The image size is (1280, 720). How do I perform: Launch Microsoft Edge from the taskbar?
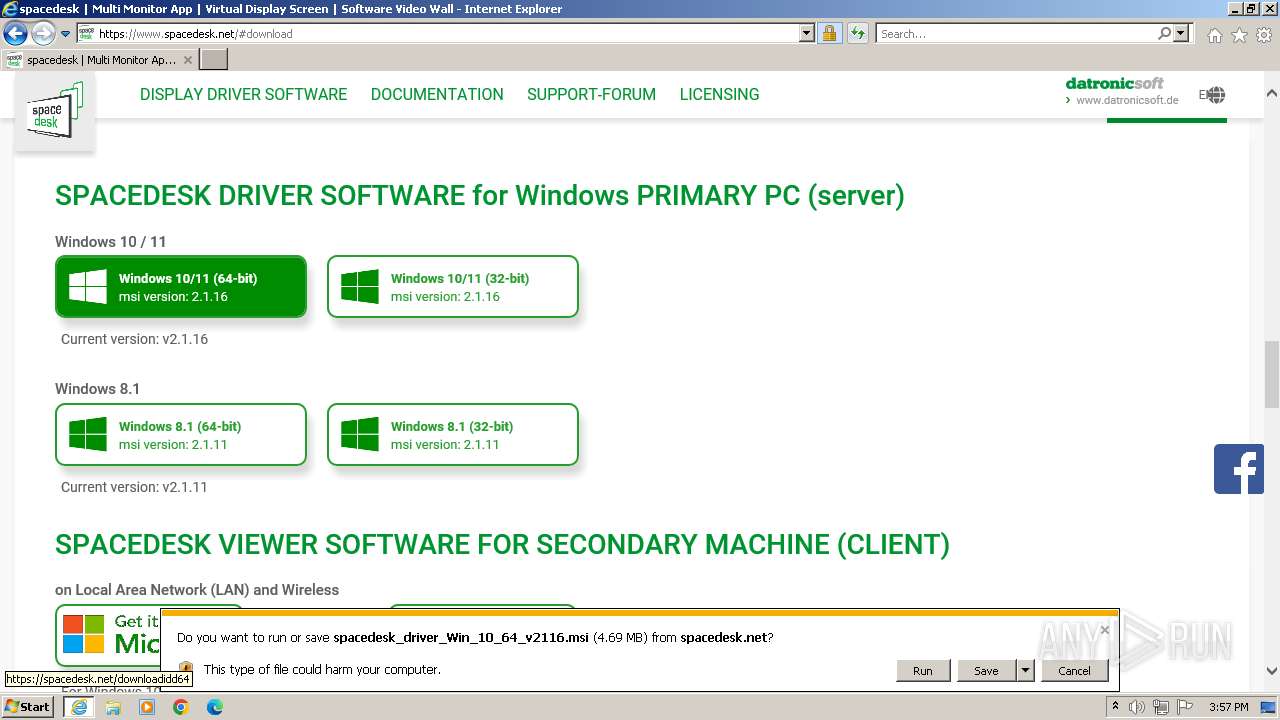(215, 707)
